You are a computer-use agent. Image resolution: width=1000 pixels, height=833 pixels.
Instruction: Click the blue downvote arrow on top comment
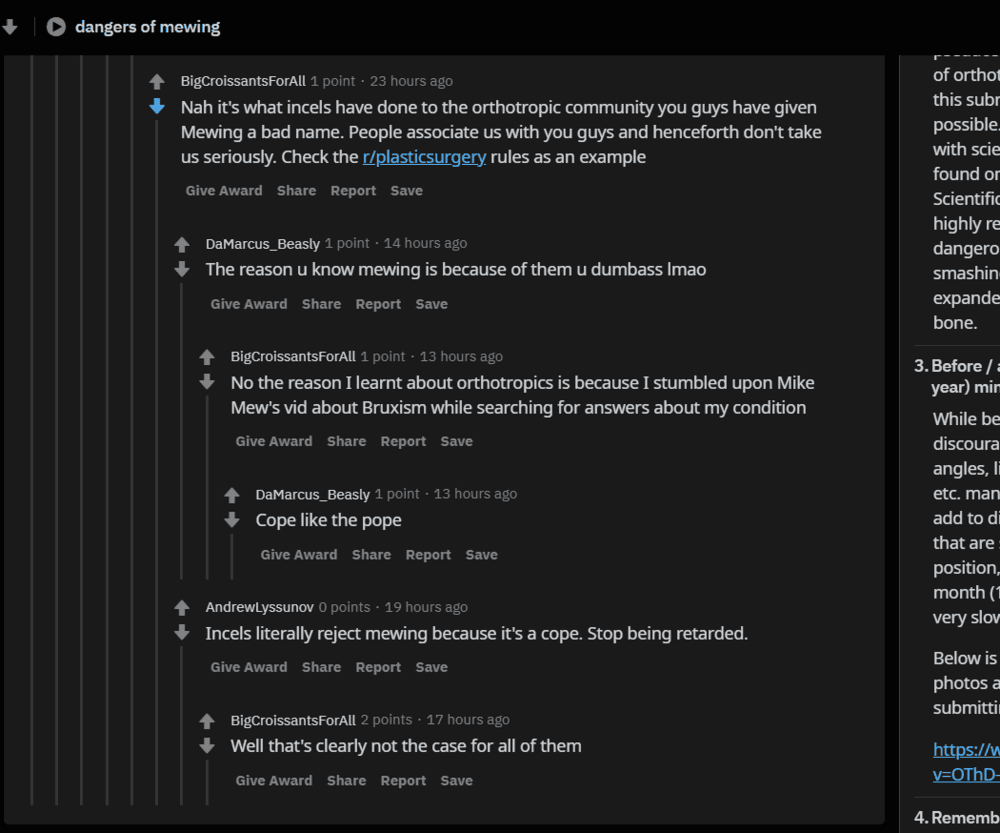click(x=157, y=106)
